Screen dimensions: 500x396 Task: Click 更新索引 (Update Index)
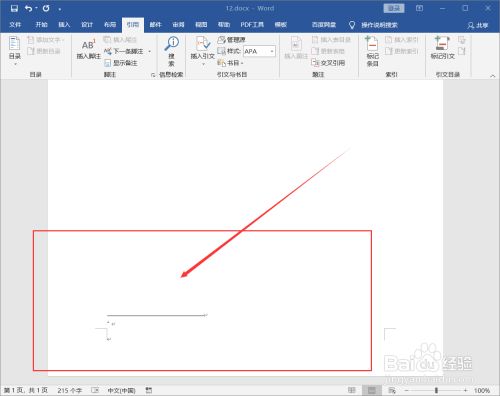pyautogui.click(x=402, y=51)
